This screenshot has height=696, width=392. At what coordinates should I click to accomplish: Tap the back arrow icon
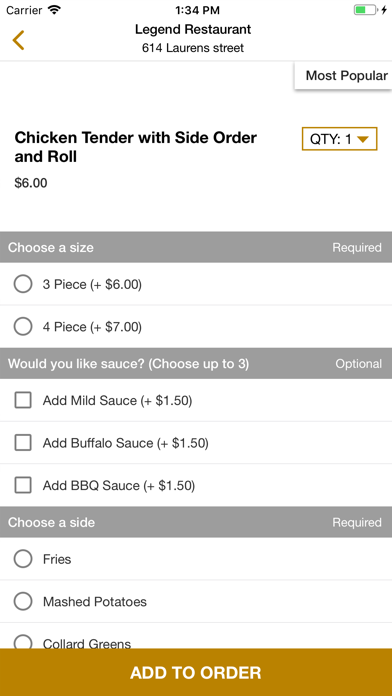[18, 40]
